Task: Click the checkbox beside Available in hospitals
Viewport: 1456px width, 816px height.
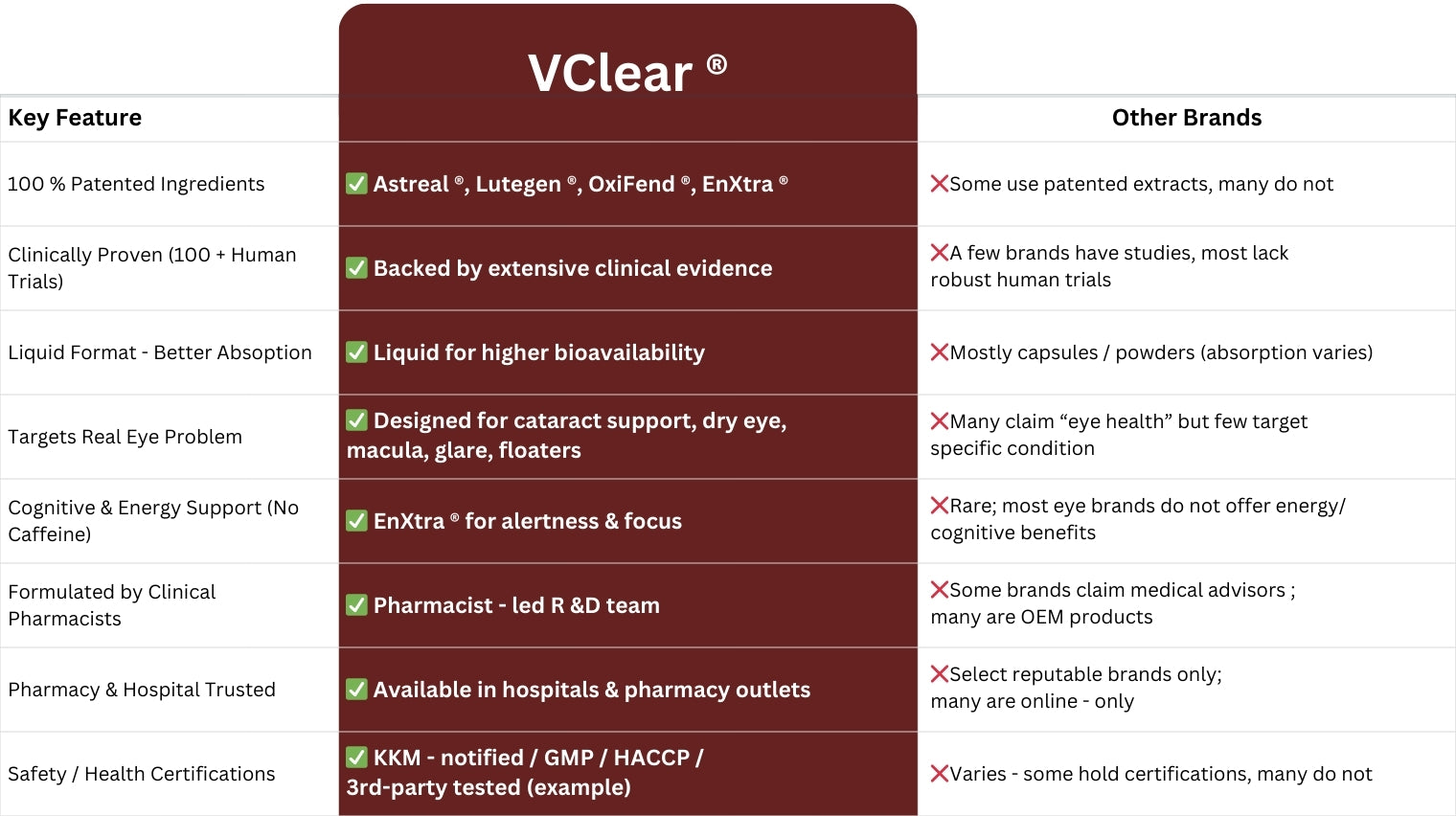Action: tap(356, 690)
